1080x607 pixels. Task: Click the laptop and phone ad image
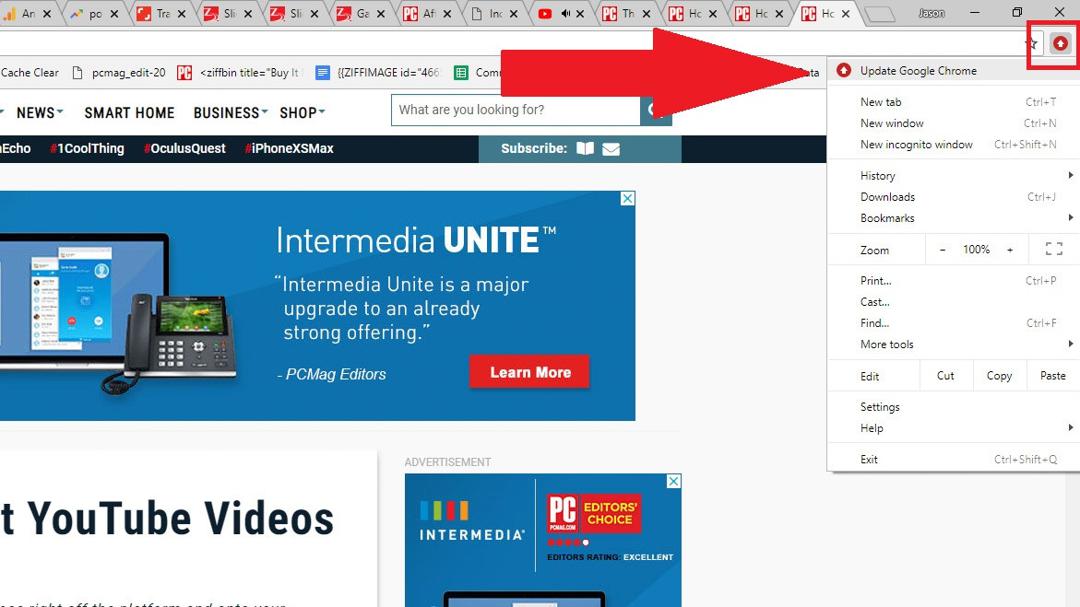(x=120, y=313)
